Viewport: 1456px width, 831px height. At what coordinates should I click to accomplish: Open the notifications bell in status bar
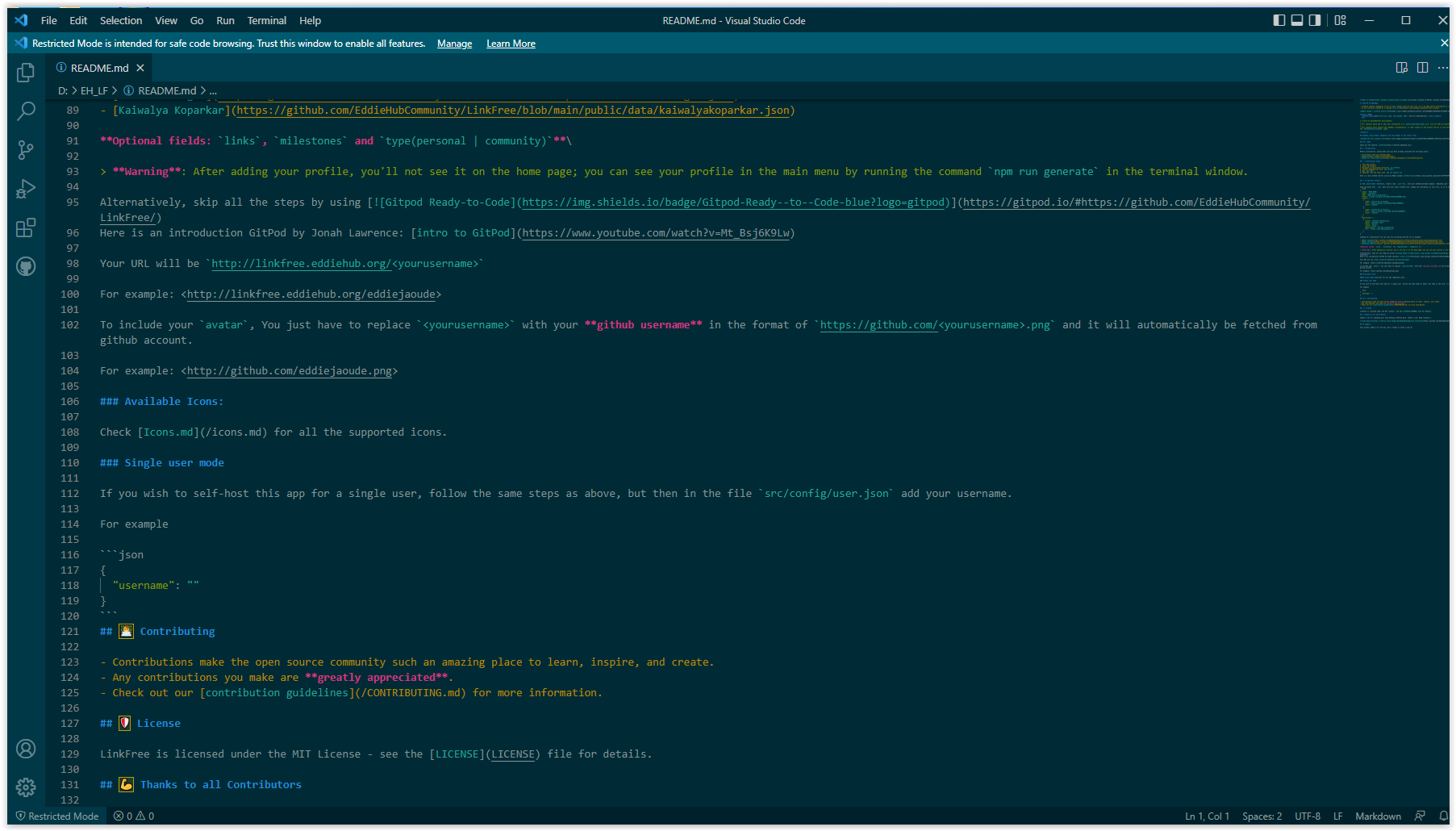point(1444,816)
